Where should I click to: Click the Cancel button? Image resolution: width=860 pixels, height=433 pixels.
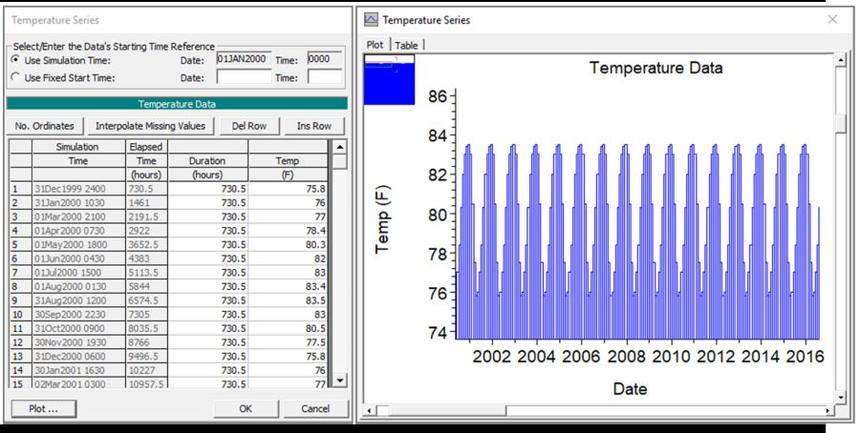tap(315, 408)
